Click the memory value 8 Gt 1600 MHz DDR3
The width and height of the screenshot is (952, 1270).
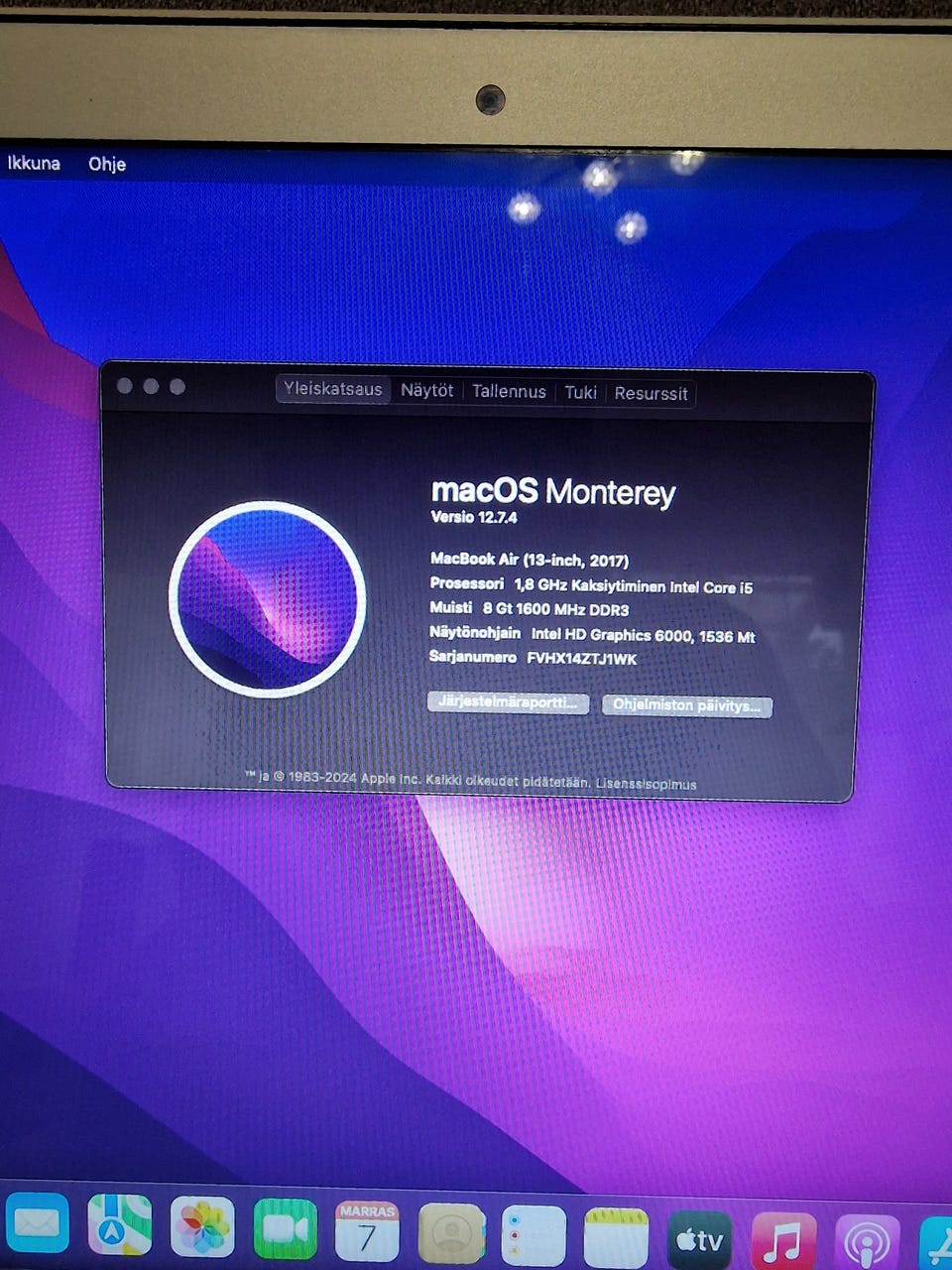tap(555, 609)
